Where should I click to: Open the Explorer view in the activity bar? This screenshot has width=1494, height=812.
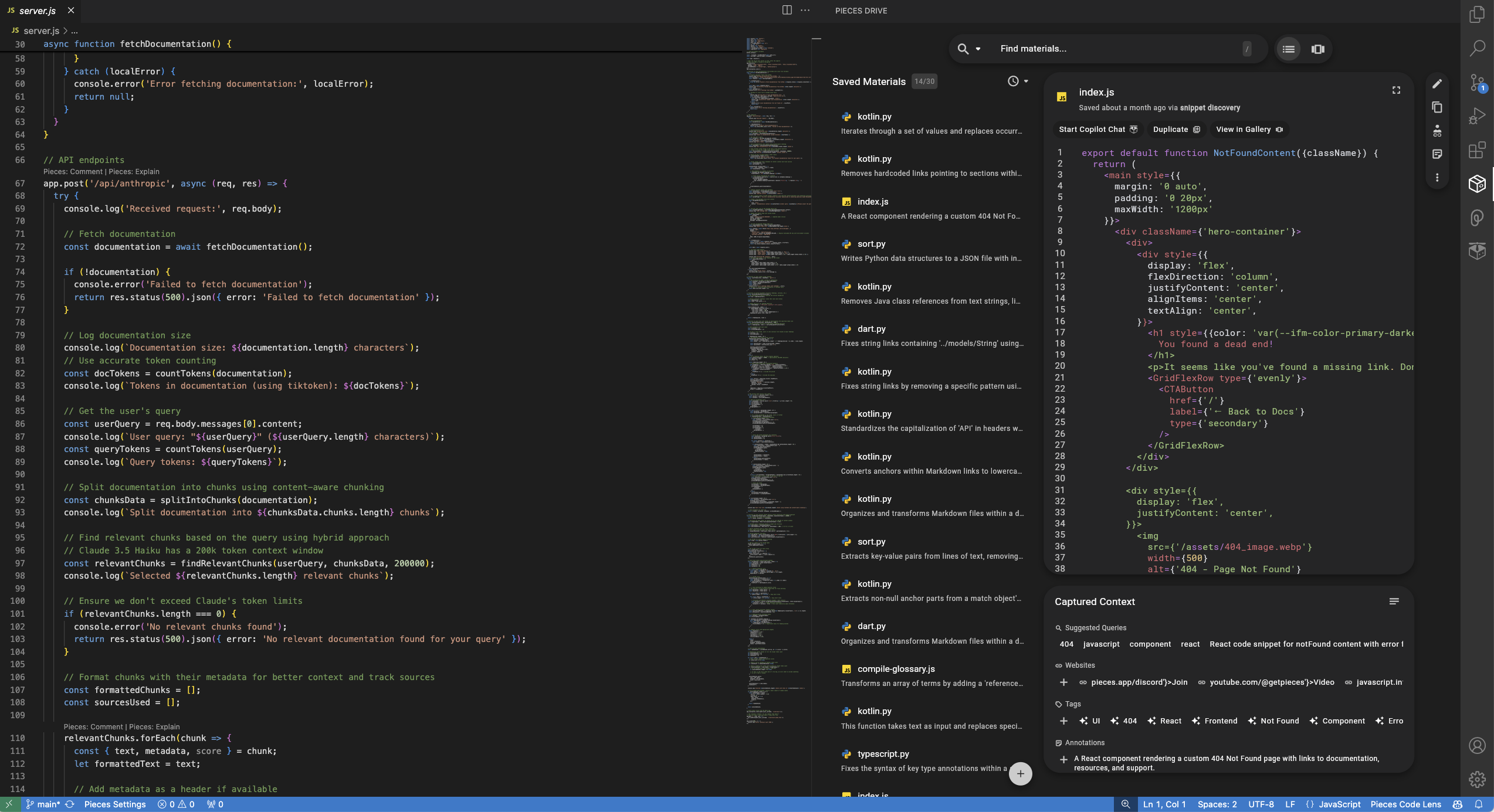(x=1477, y=14)
